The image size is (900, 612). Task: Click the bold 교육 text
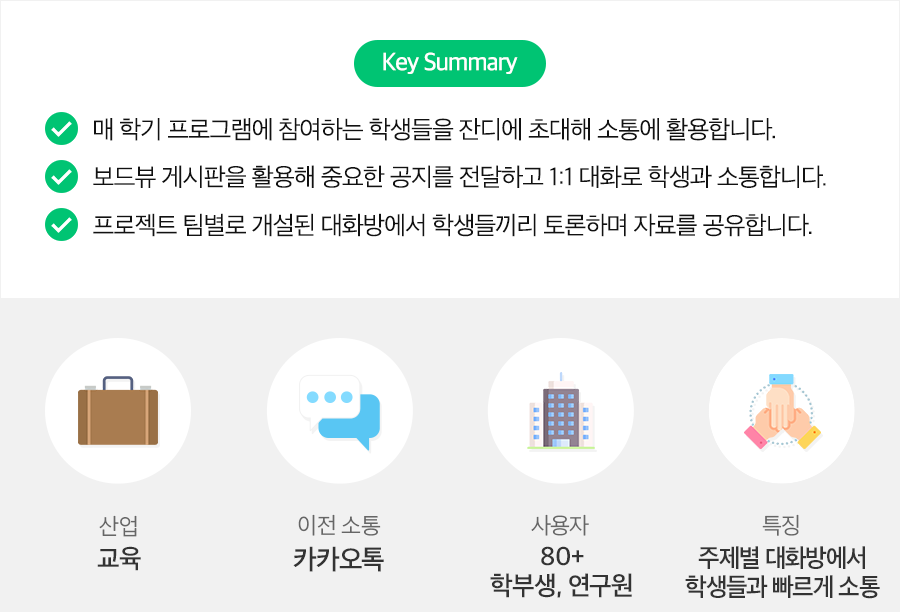(x=118, y=557)
